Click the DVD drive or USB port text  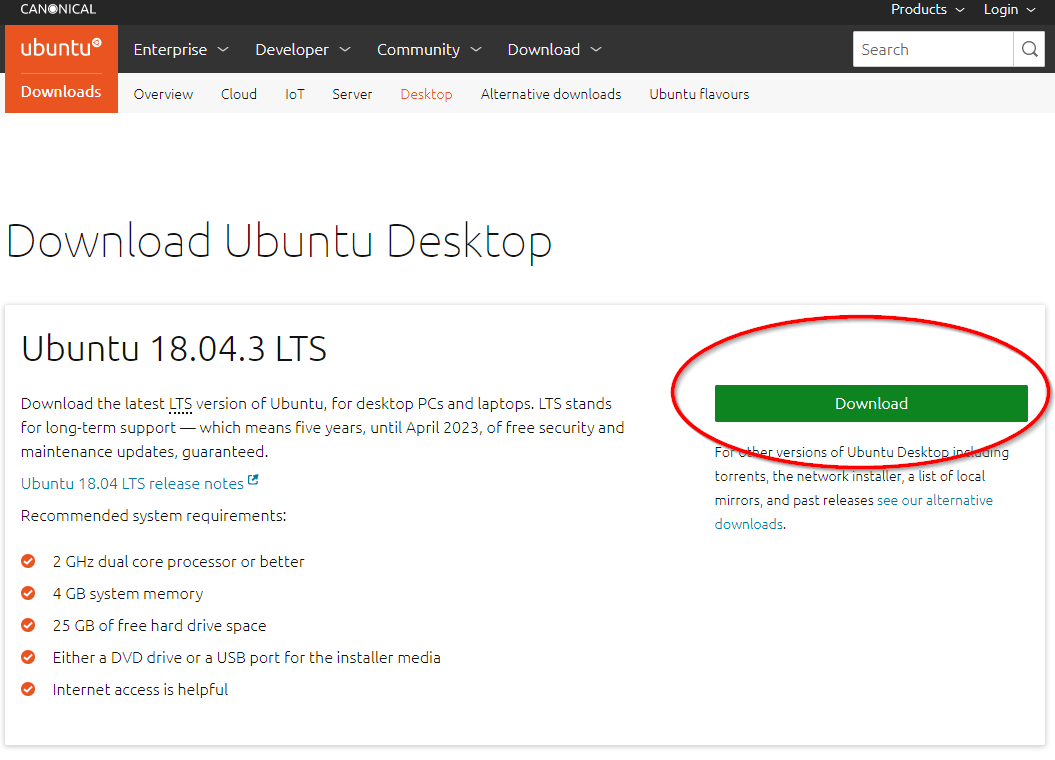pyautogui.click(x=246, y=658)
